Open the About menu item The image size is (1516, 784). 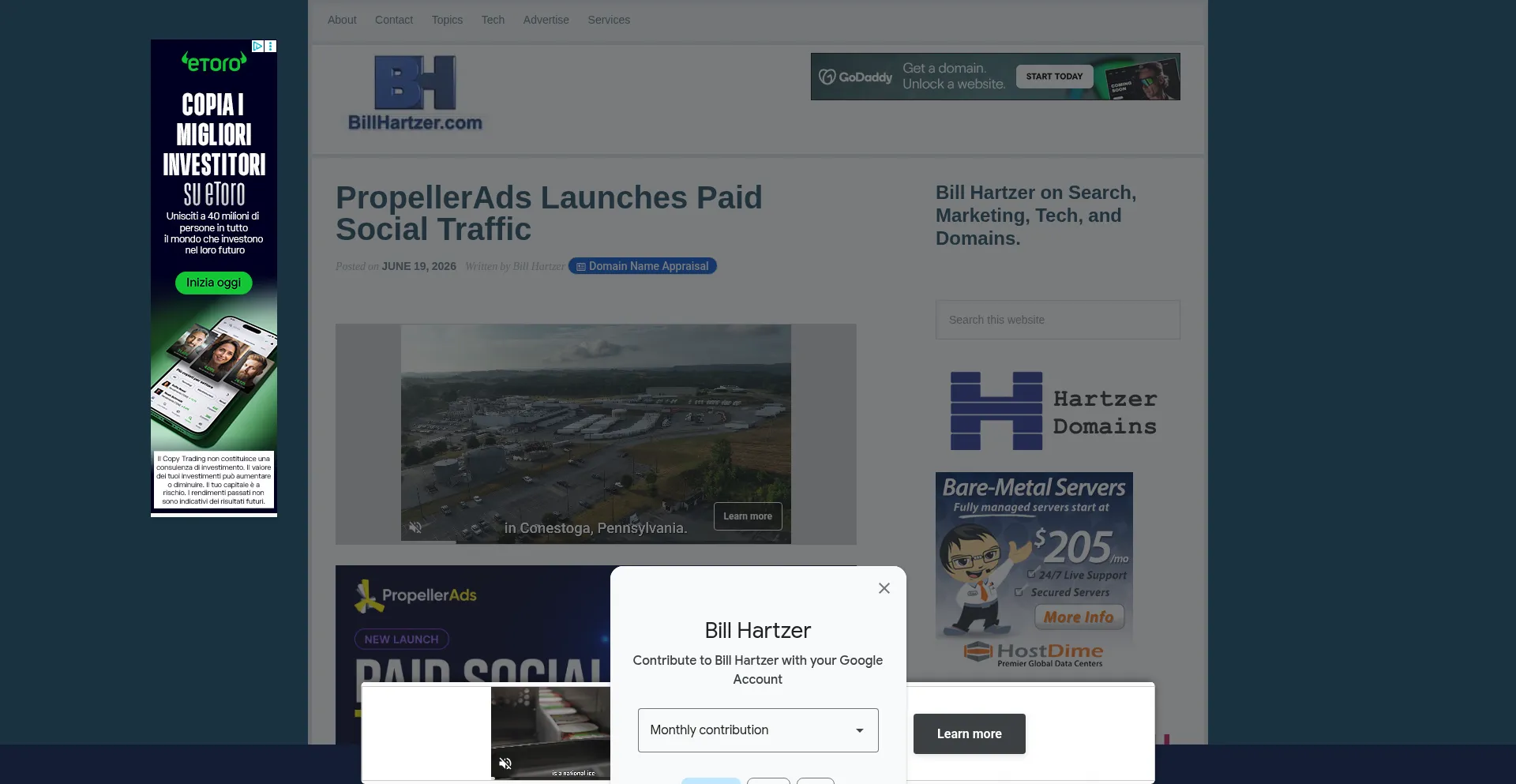coord(342,20)
